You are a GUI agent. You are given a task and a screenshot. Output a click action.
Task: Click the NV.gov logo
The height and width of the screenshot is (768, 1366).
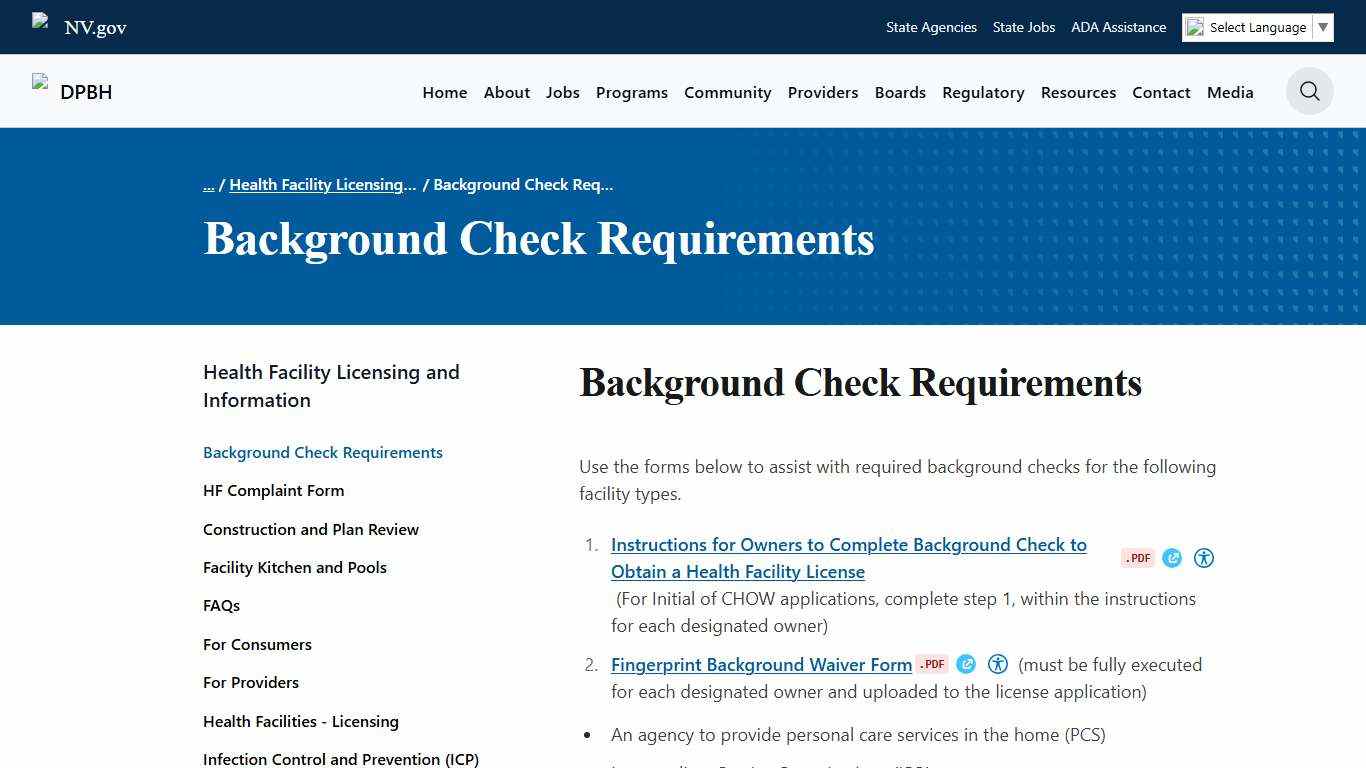click(x=94, y=27)
